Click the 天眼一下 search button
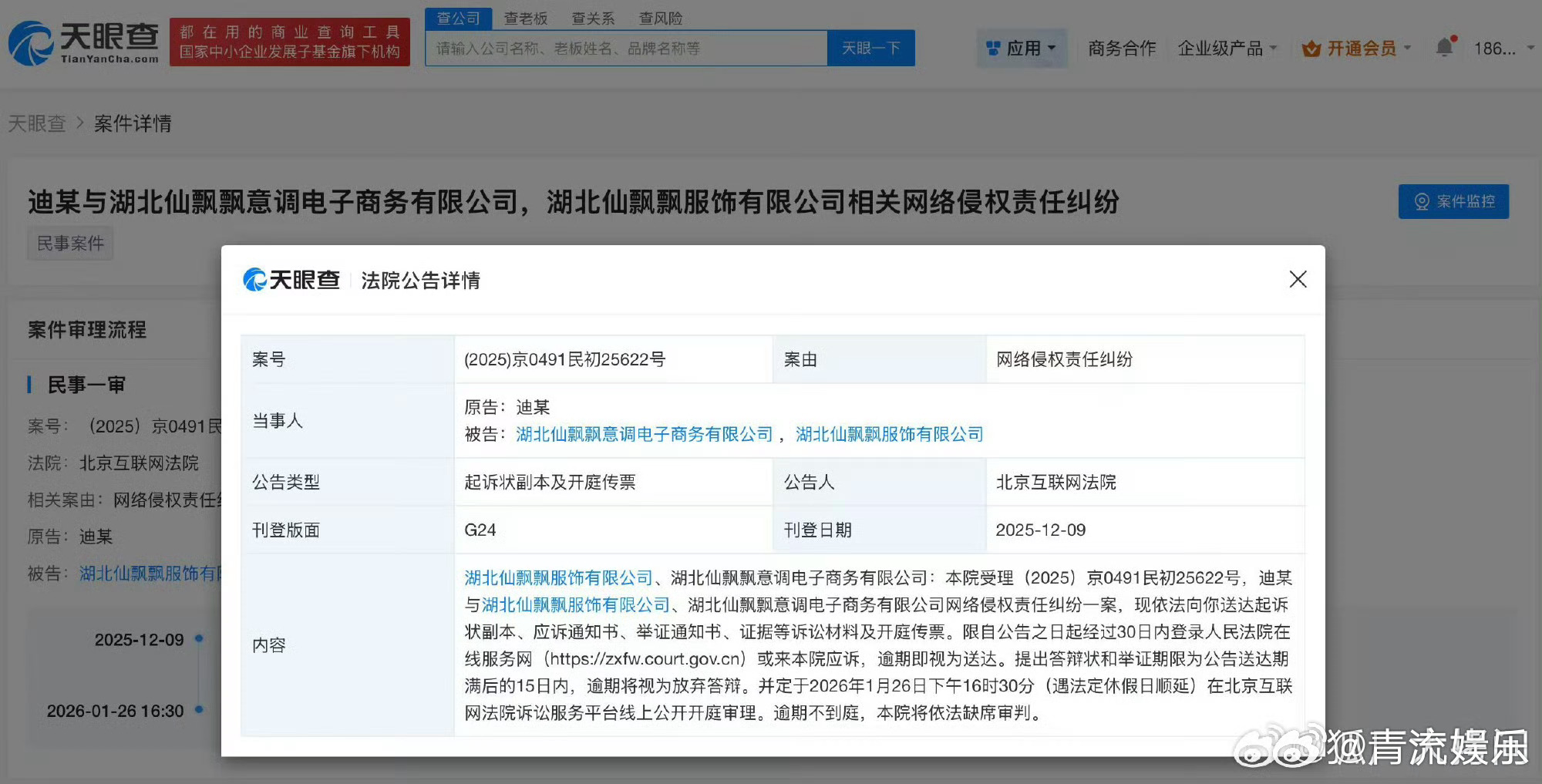 pos(871,47)
